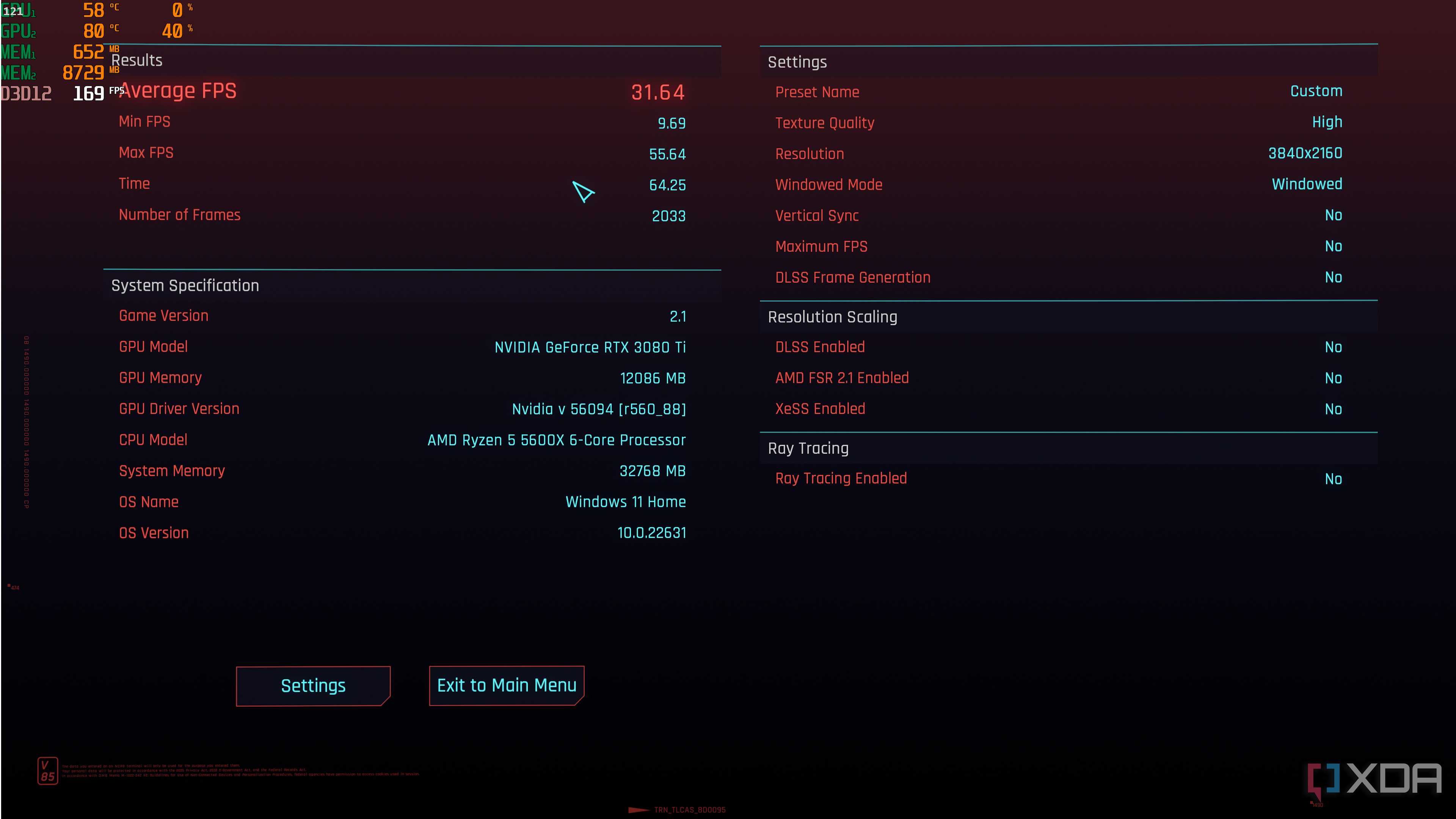The image size is (1456, 819).
Task: Click the Game Version value 2.1
Action: (678, 317)
